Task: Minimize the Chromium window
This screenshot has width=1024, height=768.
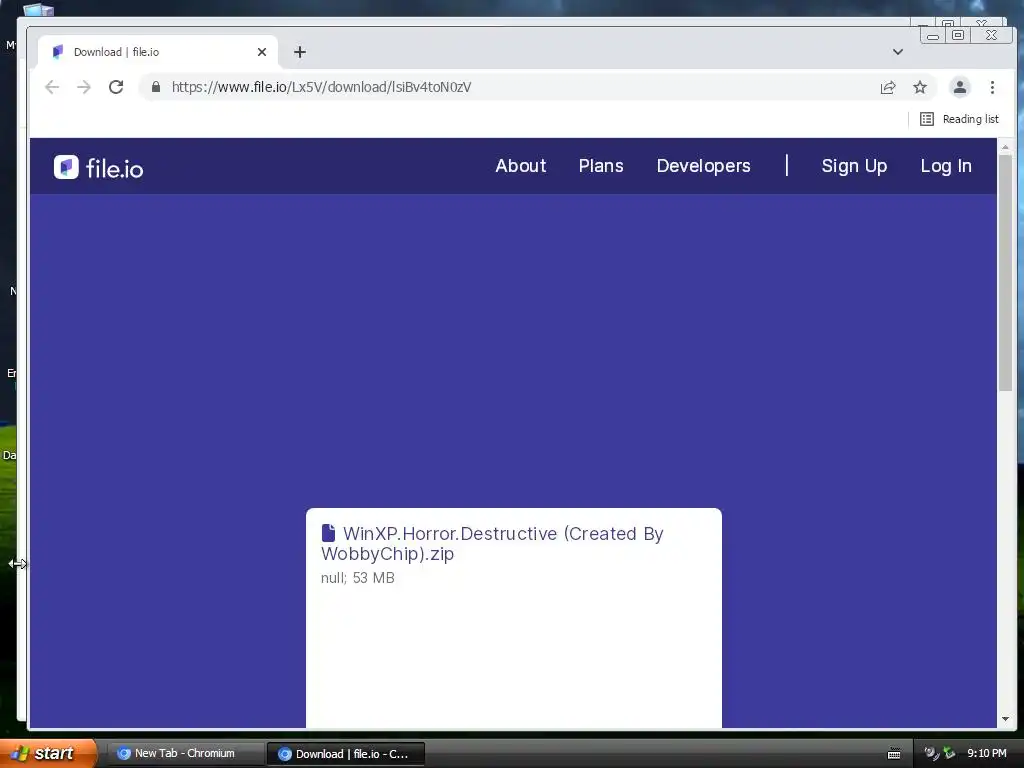Action: click(x=933, y=35)
